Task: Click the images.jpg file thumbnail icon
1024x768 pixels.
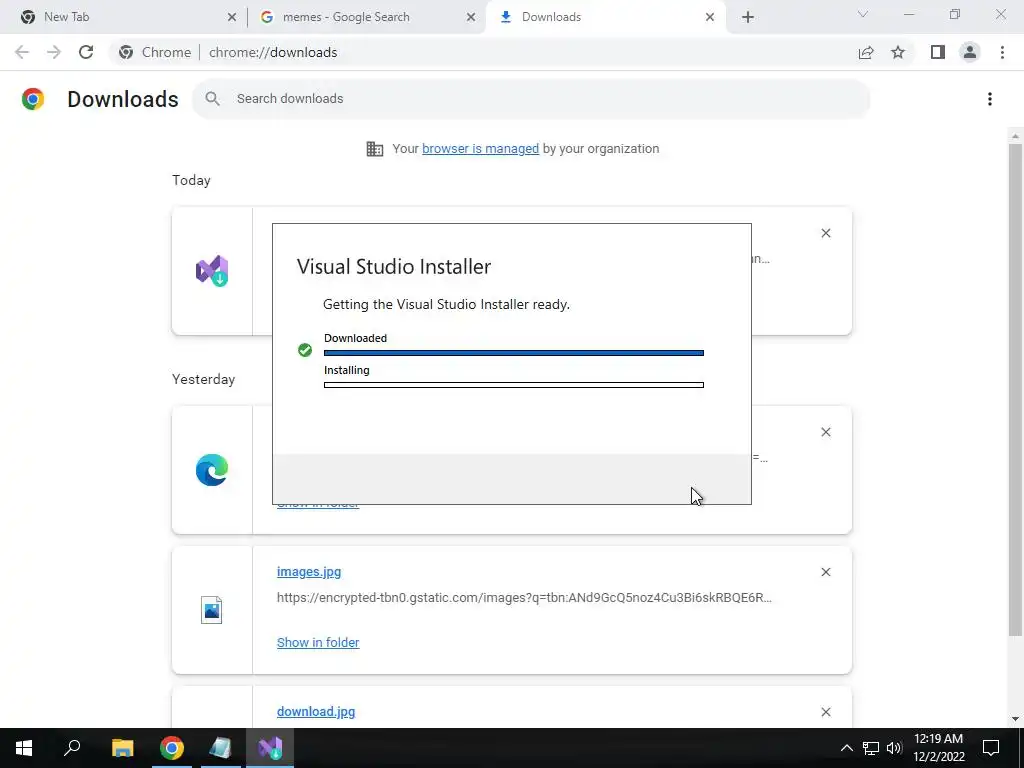Action: (x=212, y=610)
